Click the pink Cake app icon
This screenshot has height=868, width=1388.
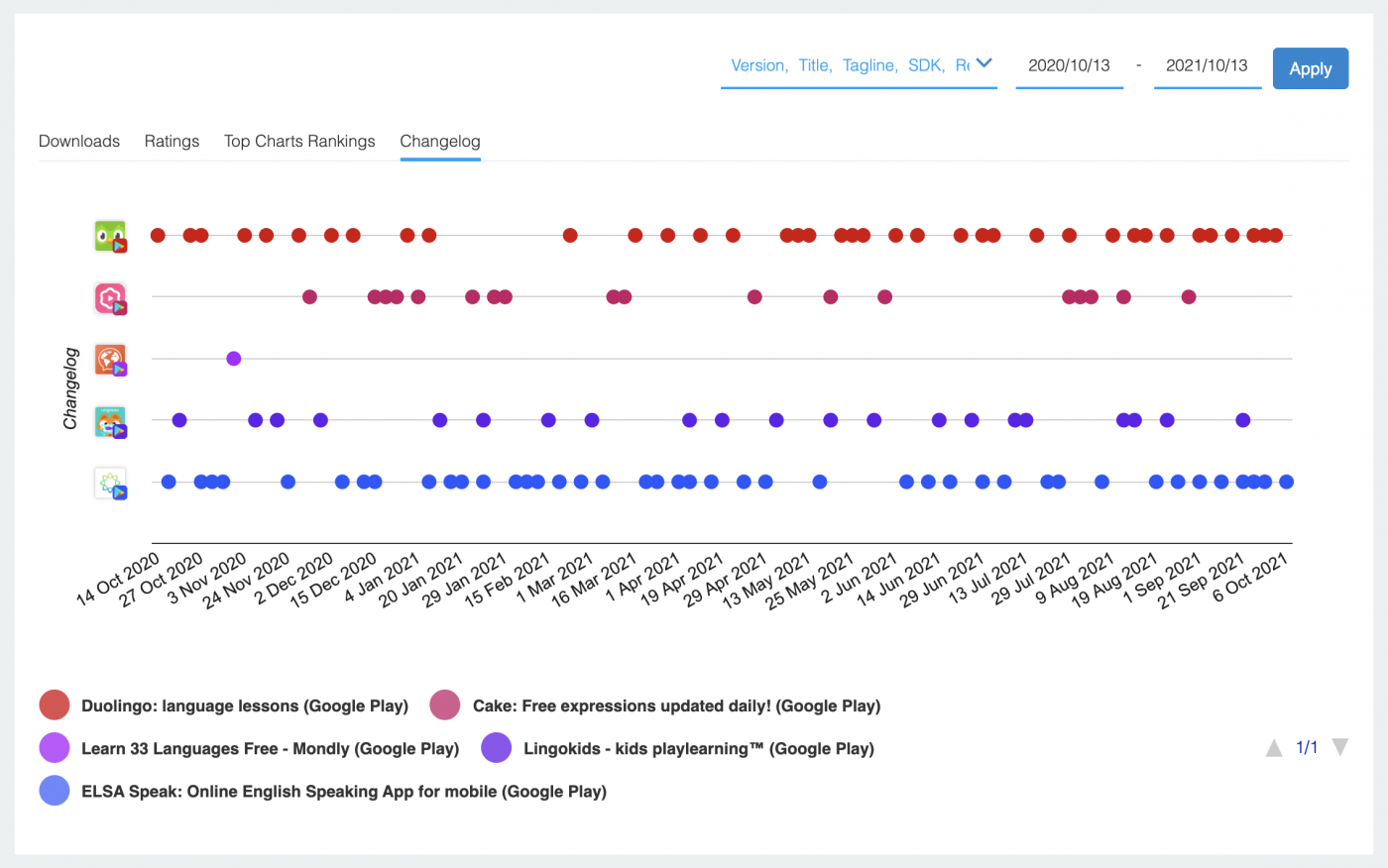[x=110, y=297]
